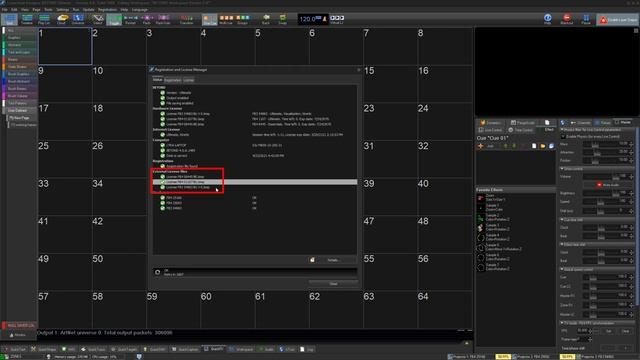The image size is (640, 360).
Task: Activate Toggle cue mode
Action: pos(114,19)
